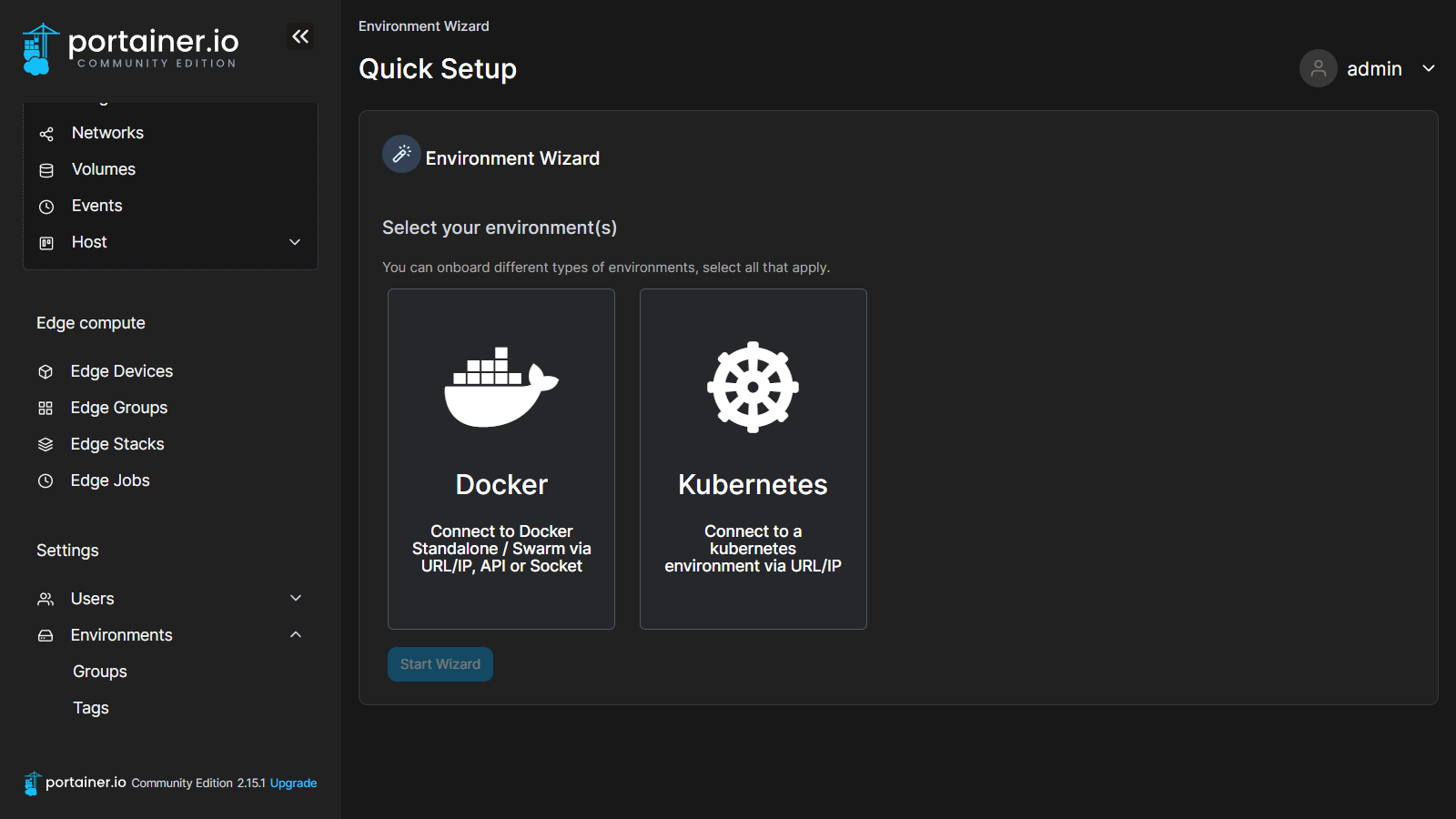Click the Edge Stacks layers icon

(45, 444)
